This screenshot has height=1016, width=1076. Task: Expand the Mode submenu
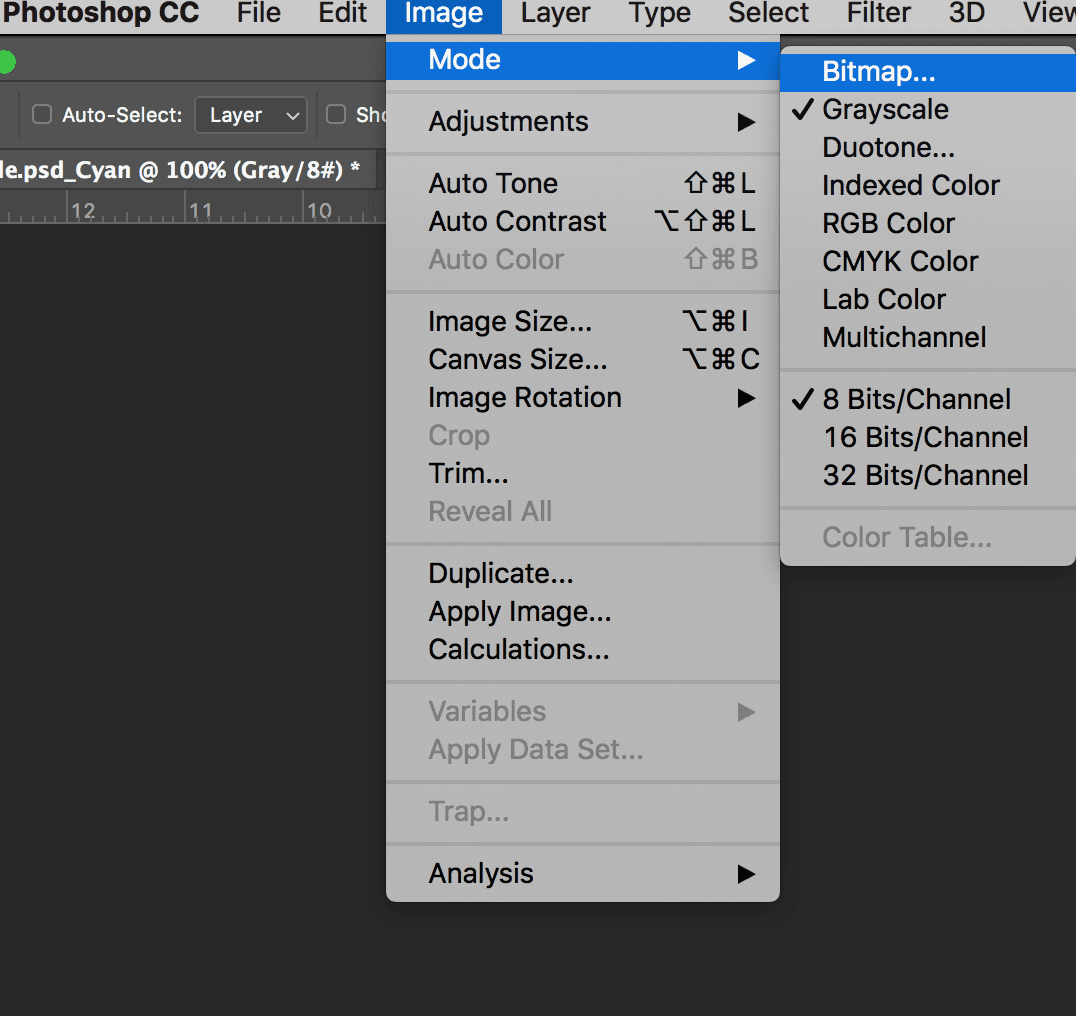(583, 60)
